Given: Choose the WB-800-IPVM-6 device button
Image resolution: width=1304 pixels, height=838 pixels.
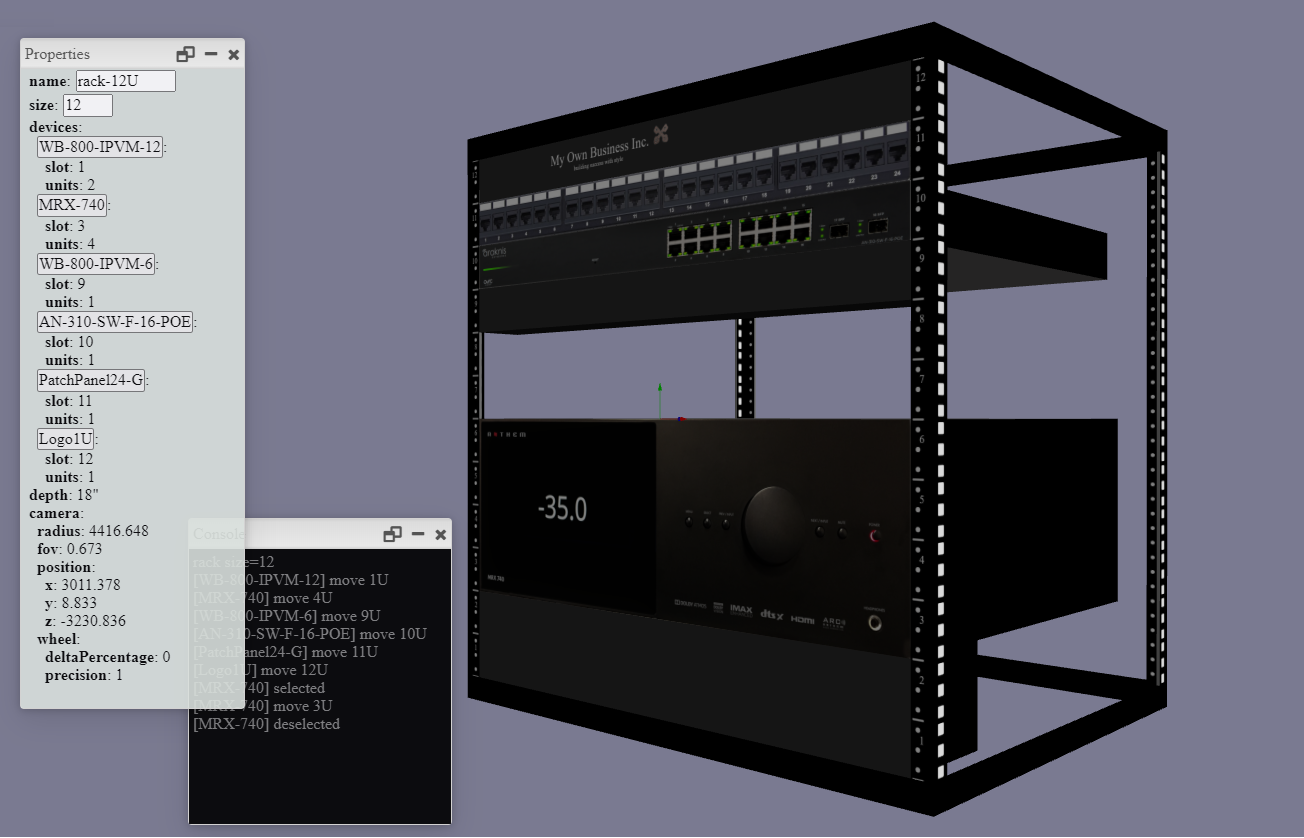Looking at the screenshot, I should (95, 264).
